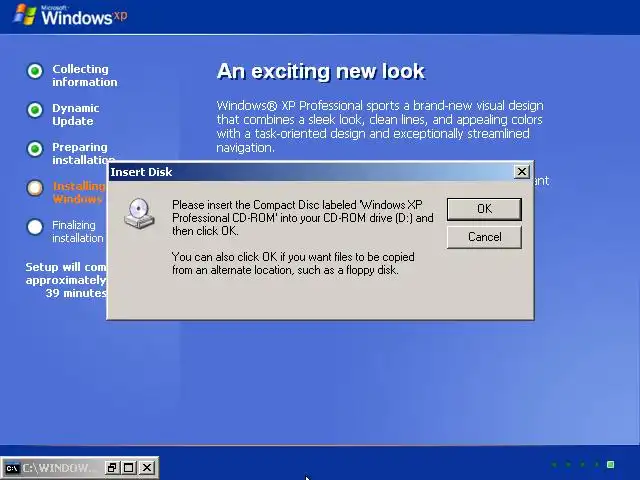Click the Windows XP logo flag
Image resolution: width=640 pixels, height=480 pixels.
click(24, 14)
